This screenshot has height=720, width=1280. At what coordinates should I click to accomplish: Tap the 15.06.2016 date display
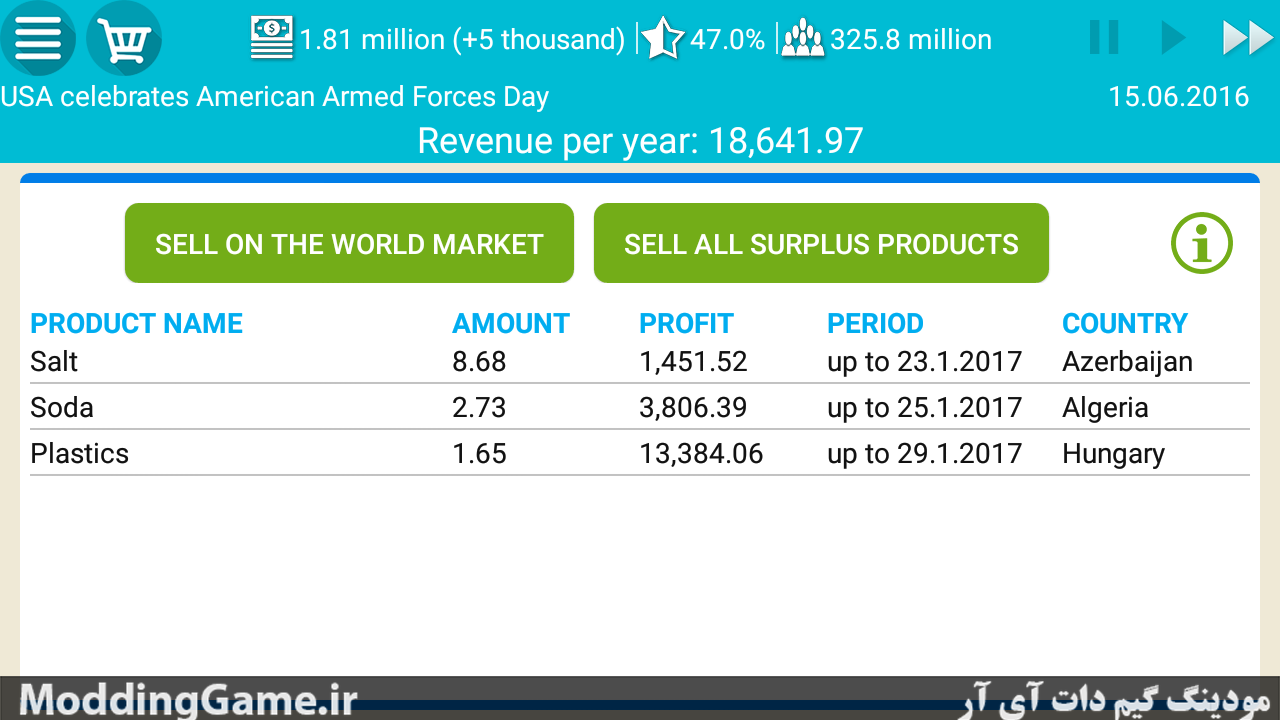point(1179,96)
